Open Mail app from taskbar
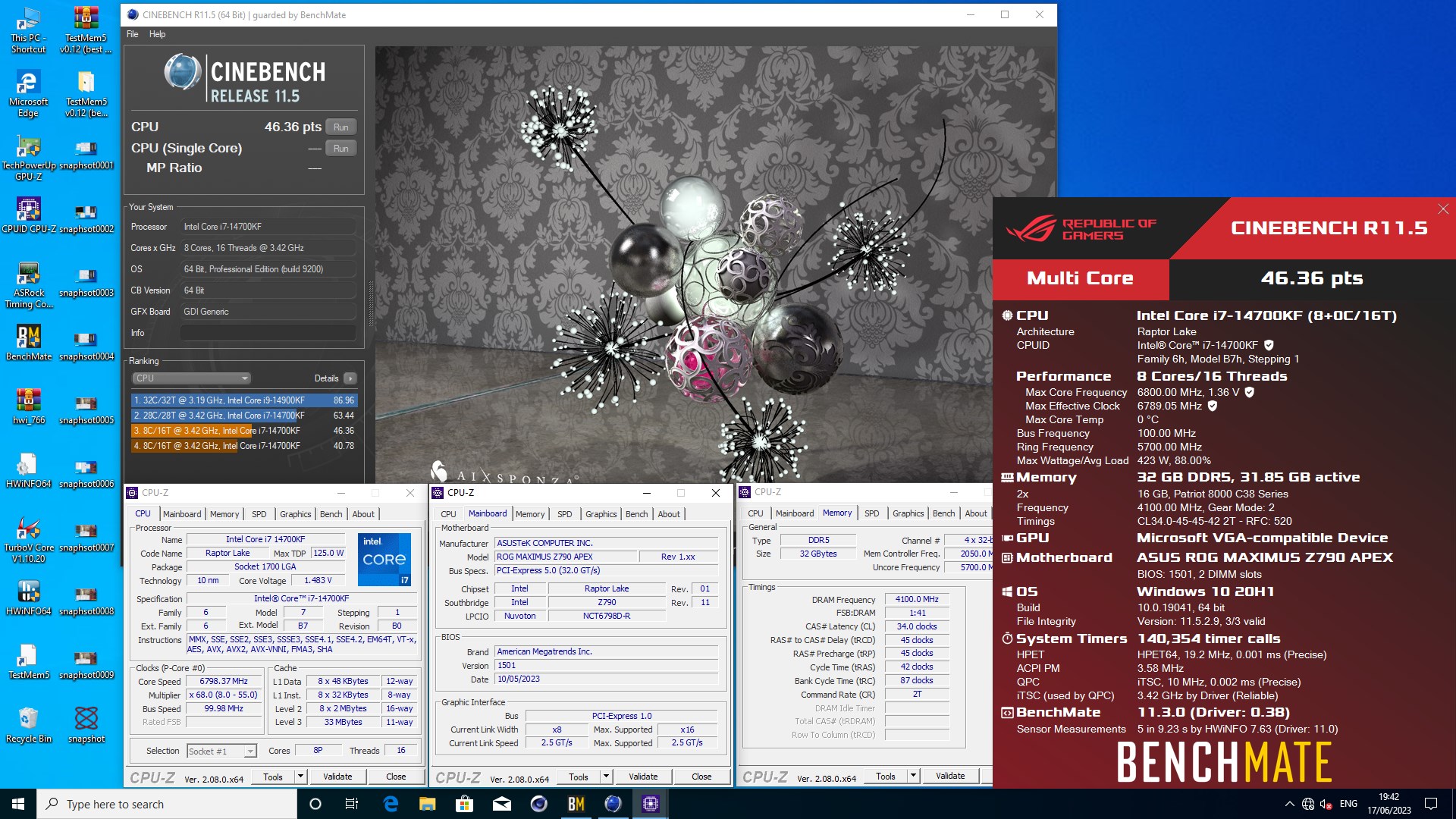Image resolution: width=1456 pixels, height=819 pixels. point(502,804)
